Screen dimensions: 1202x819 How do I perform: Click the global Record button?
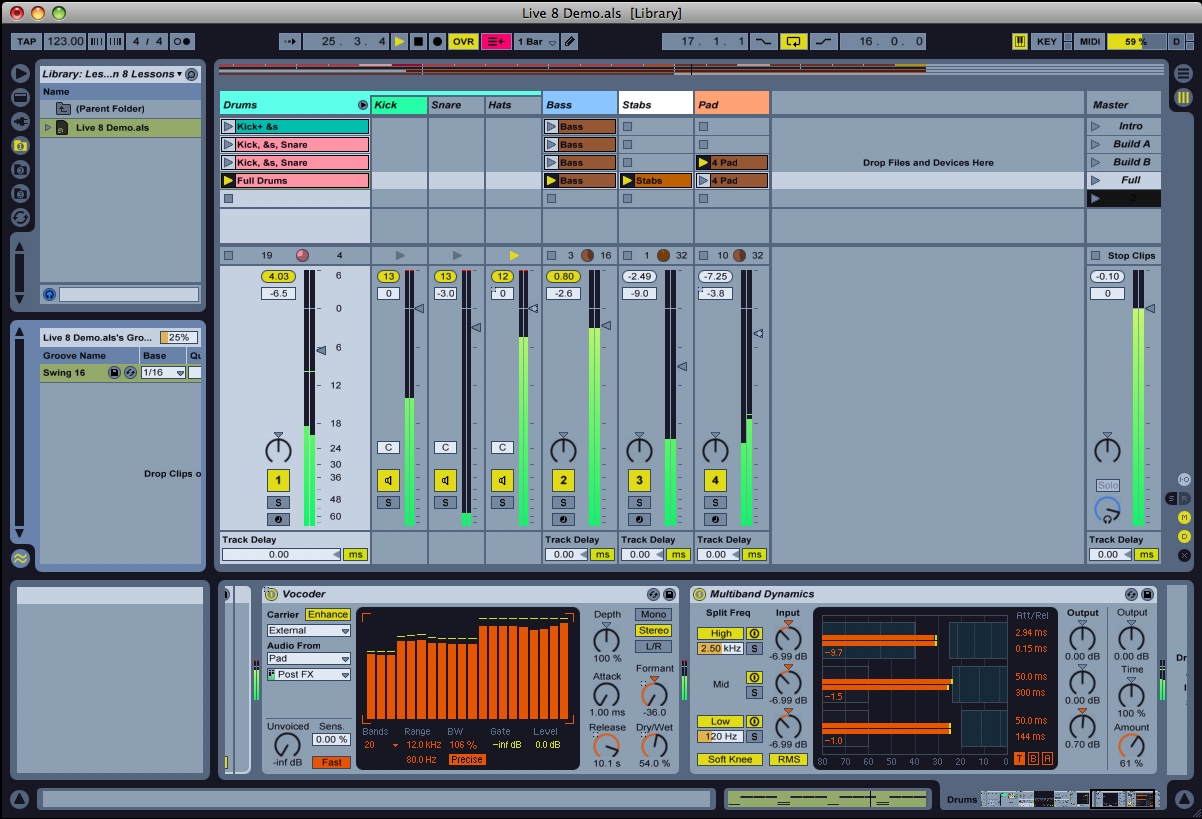pyautogui.click(x=437, y=41)
